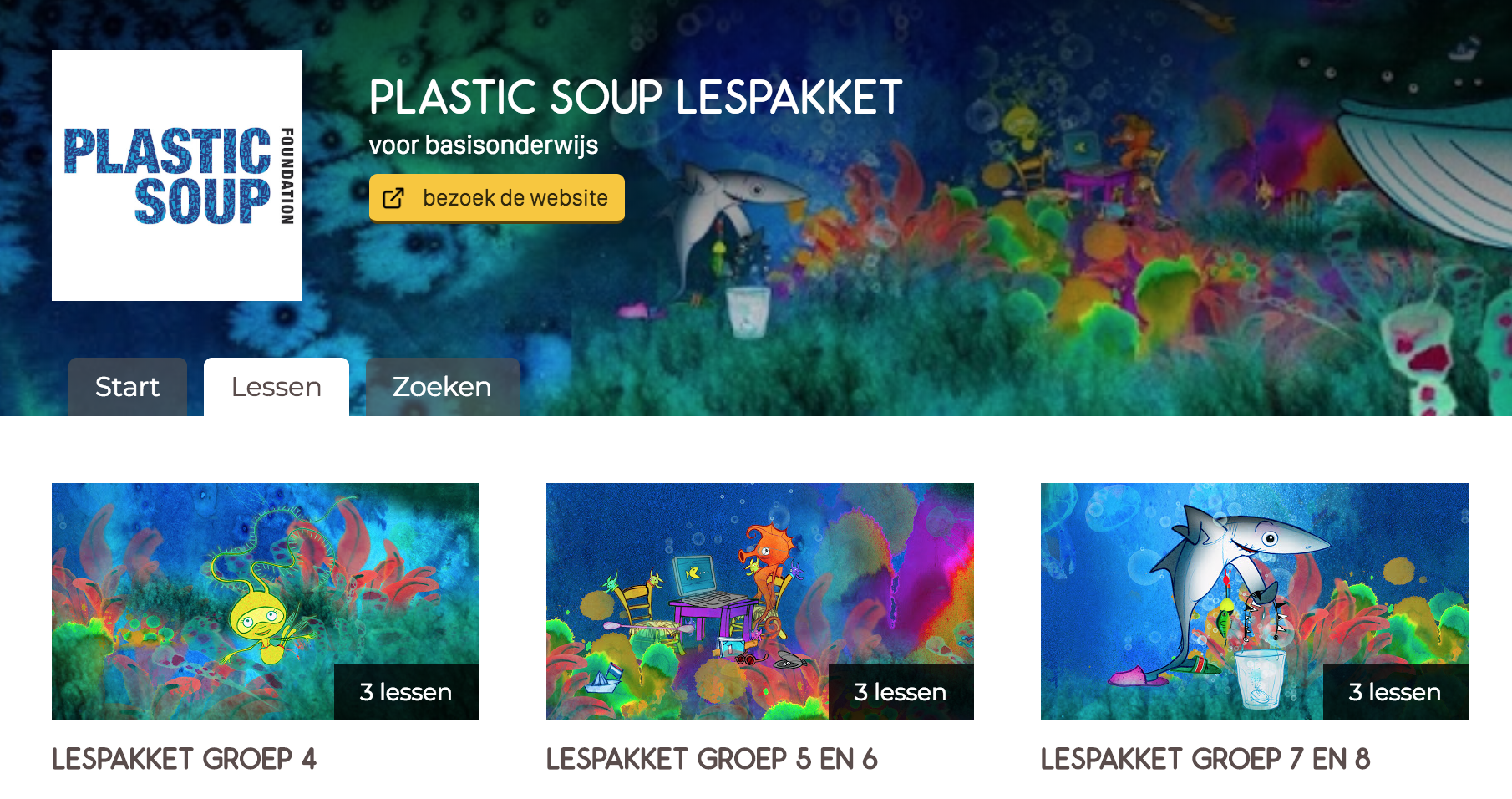Open the Groep 4 jellyfish thumbnail
1512x799 pixels.
(266, 602)
